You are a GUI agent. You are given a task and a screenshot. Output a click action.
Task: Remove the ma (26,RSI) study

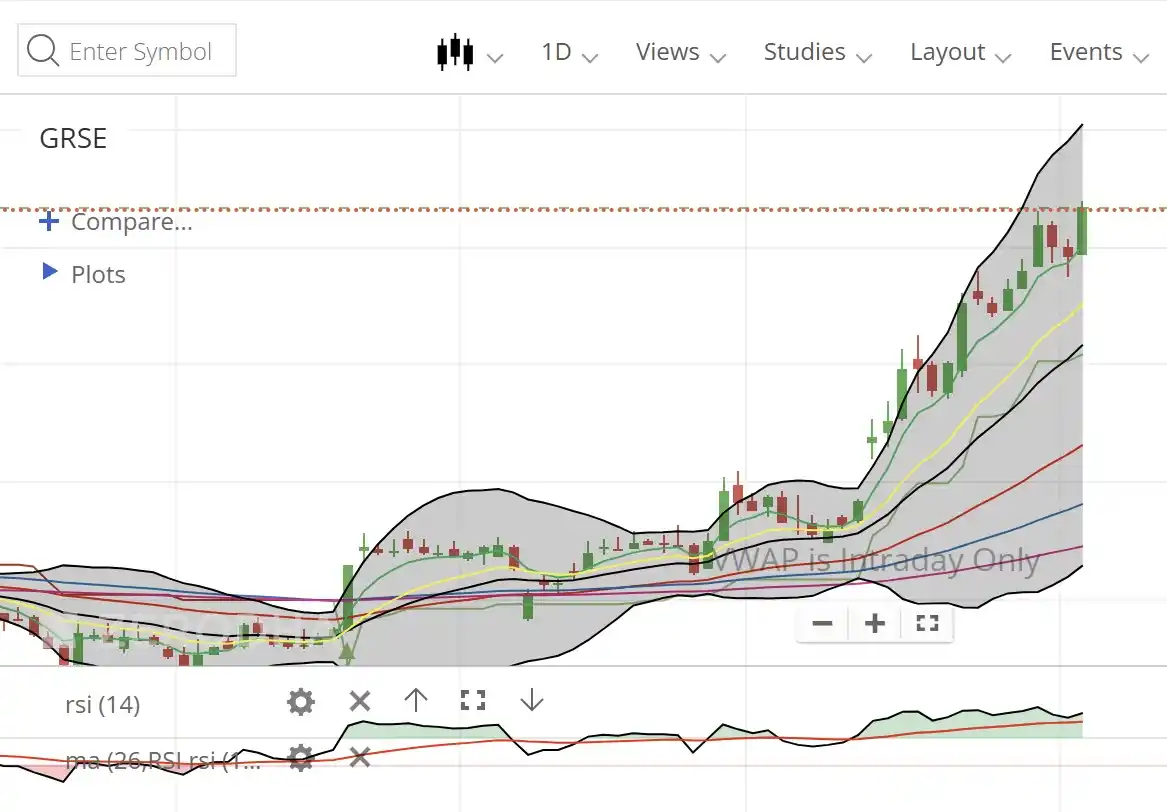(x=359, y=758)
